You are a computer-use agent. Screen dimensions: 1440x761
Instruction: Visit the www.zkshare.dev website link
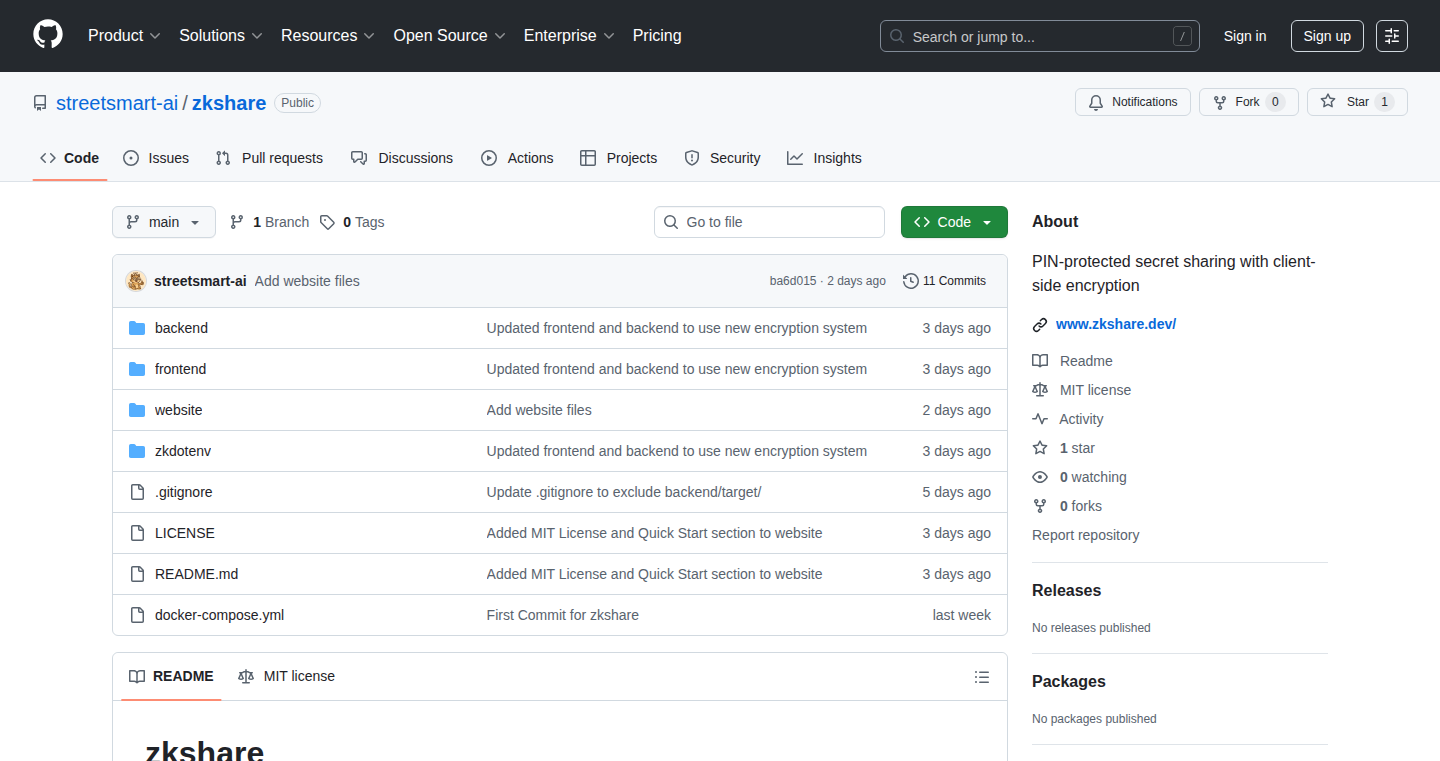click(1116, 324)
